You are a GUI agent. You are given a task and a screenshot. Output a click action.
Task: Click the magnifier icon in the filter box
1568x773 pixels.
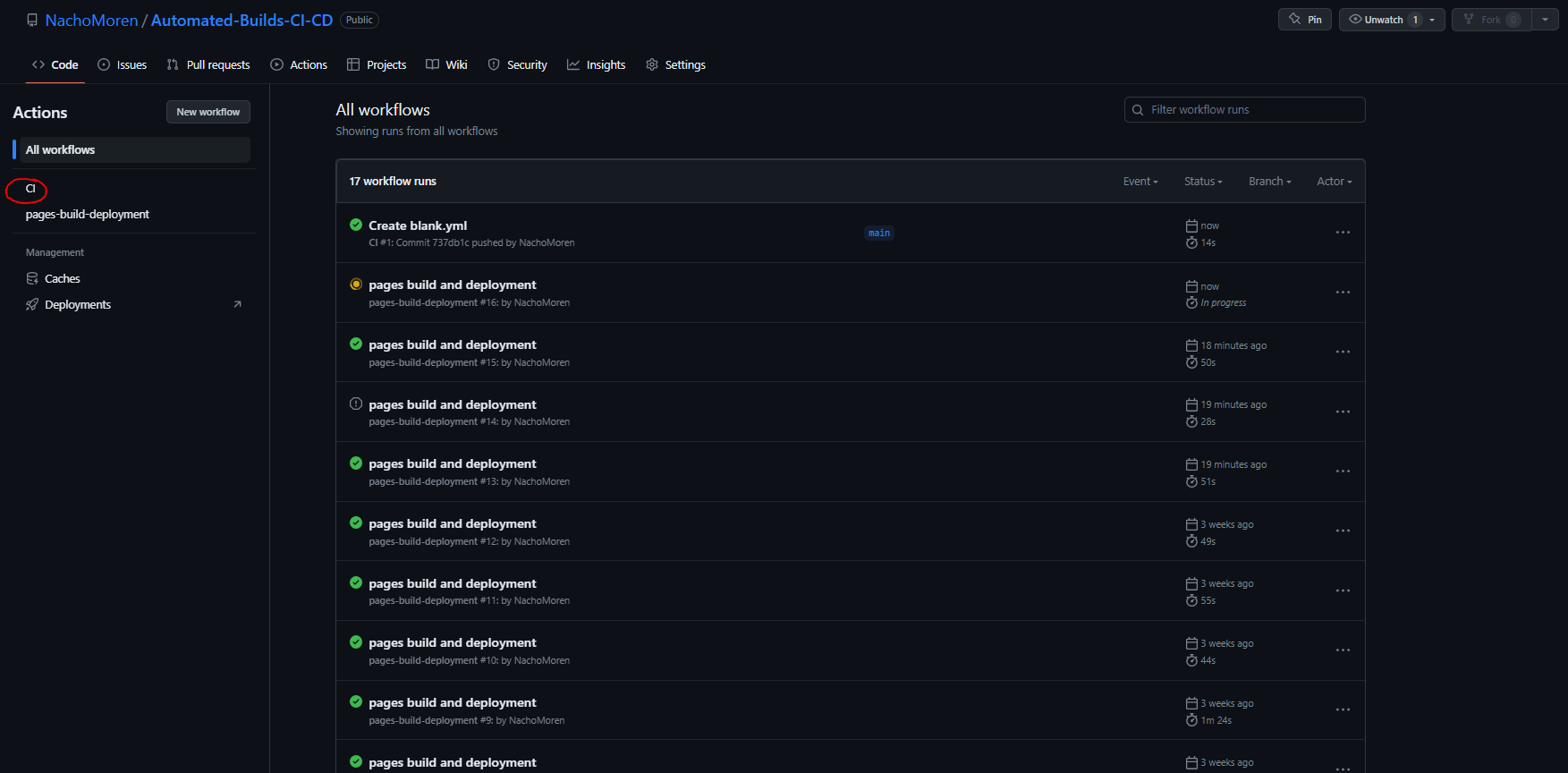[1138, 110]
